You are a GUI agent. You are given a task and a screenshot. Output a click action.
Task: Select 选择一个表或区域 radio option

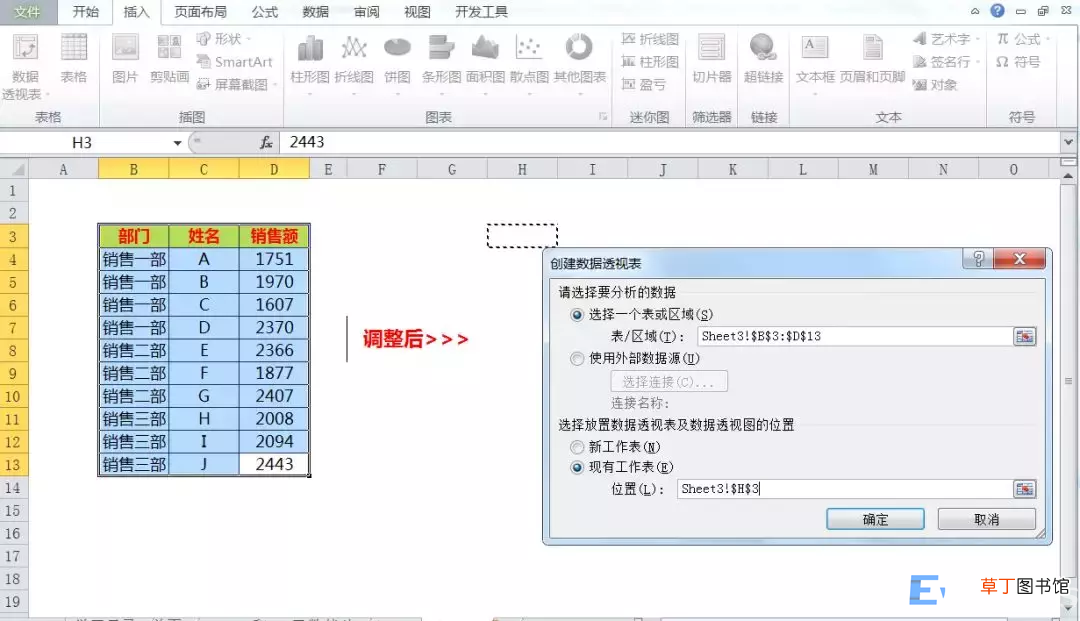point(577,315)
